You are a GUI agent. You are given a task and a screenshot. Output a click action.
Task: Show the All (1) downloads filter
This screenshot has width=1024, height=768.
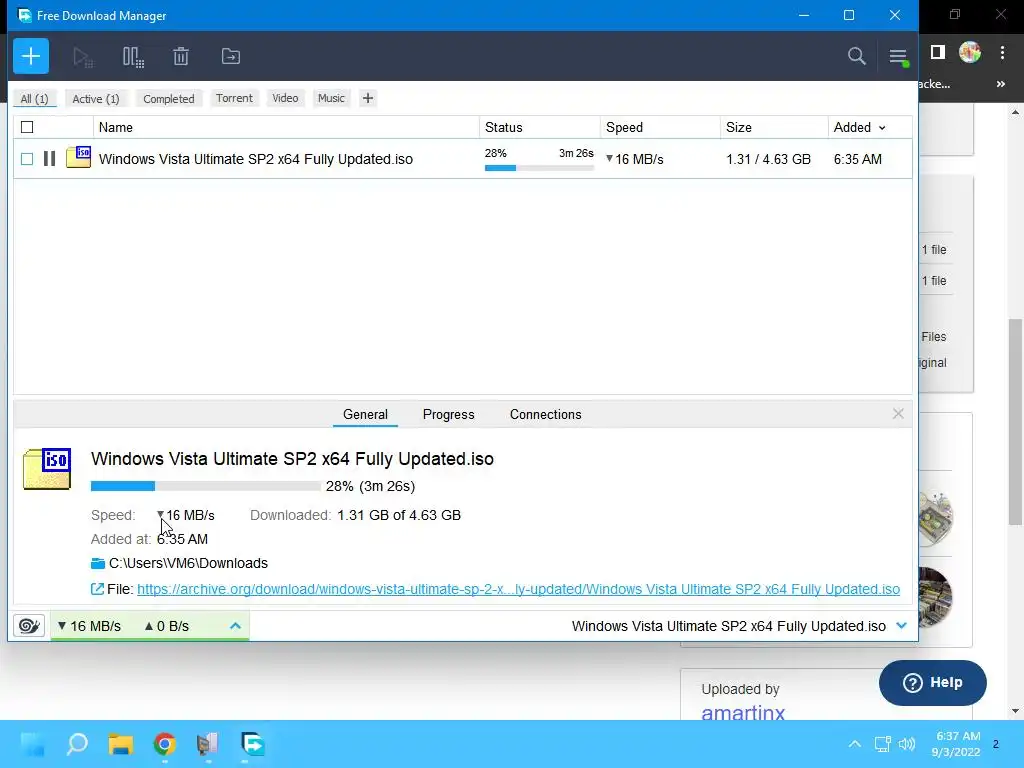[35, 99]
